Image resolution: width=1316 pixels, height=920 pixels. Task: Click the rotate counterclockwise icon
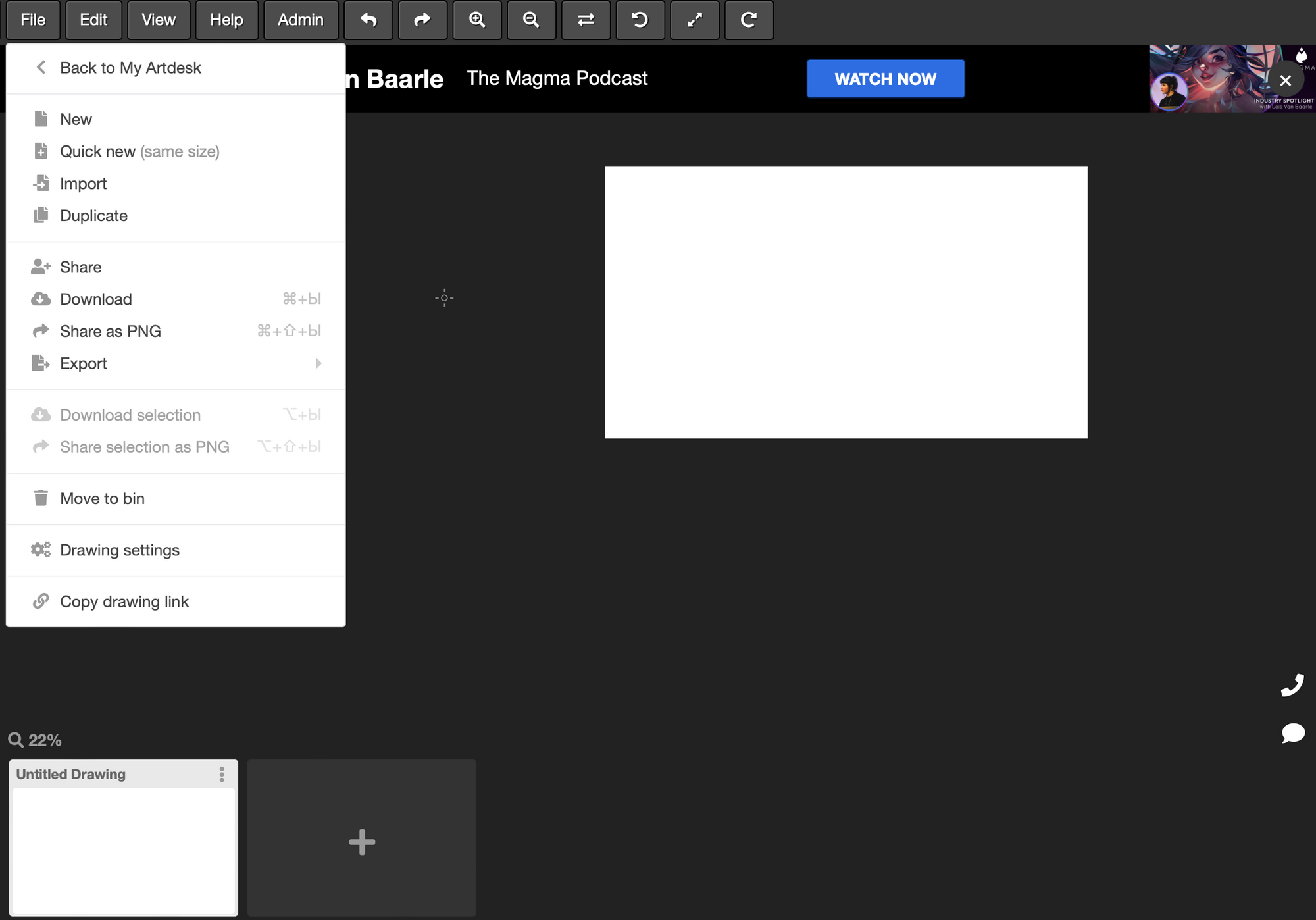coord(640,20)
